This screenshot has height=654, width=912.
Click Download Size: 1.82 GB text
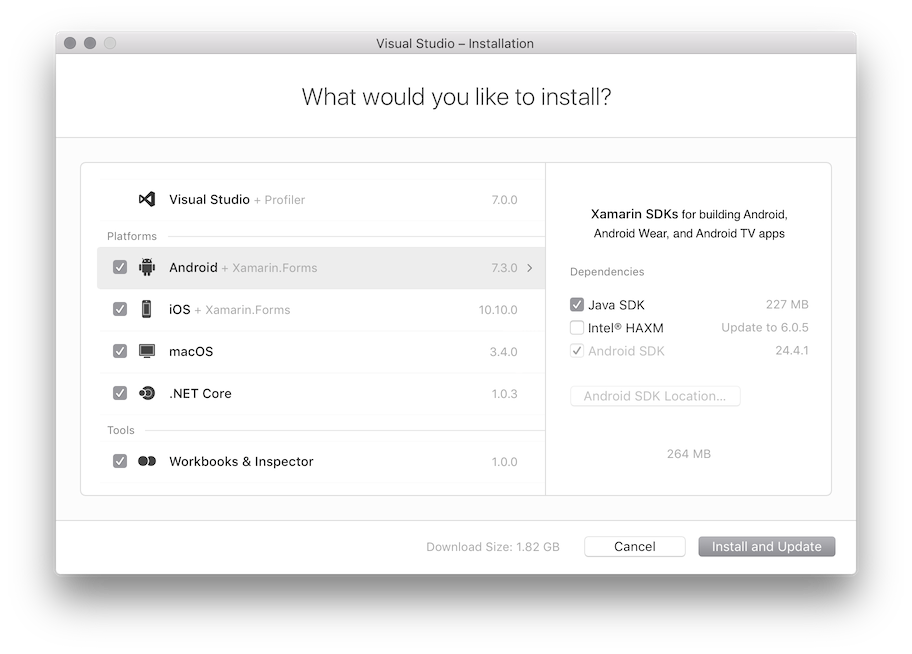pos(493,547)
